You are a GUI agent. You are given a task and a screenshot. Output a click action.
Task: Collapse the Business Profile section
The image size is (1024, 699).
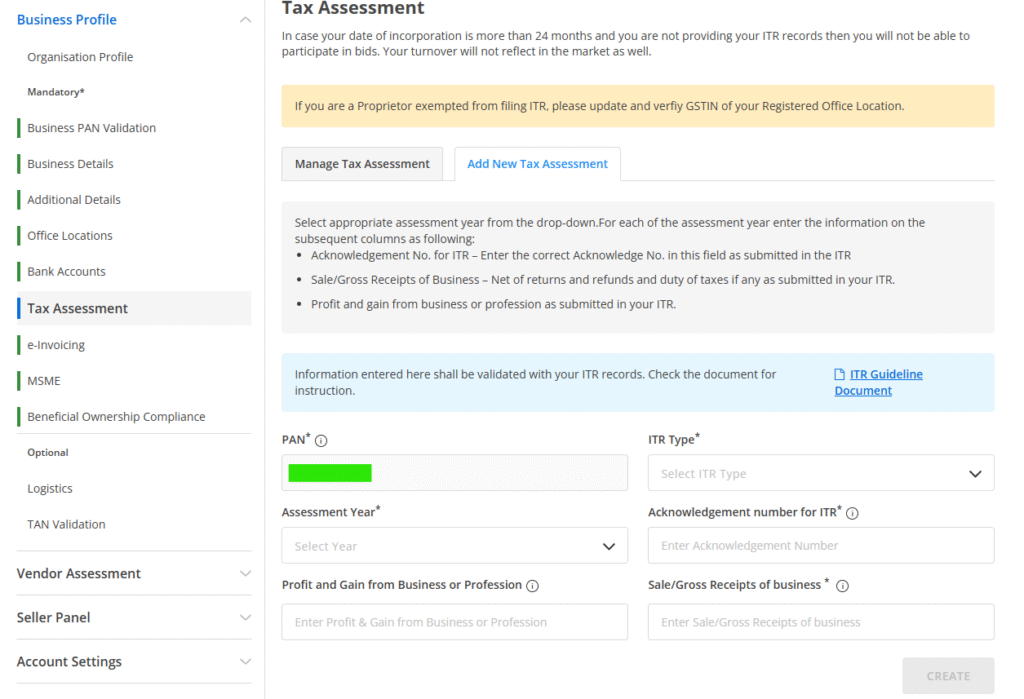tap(245, 20)
